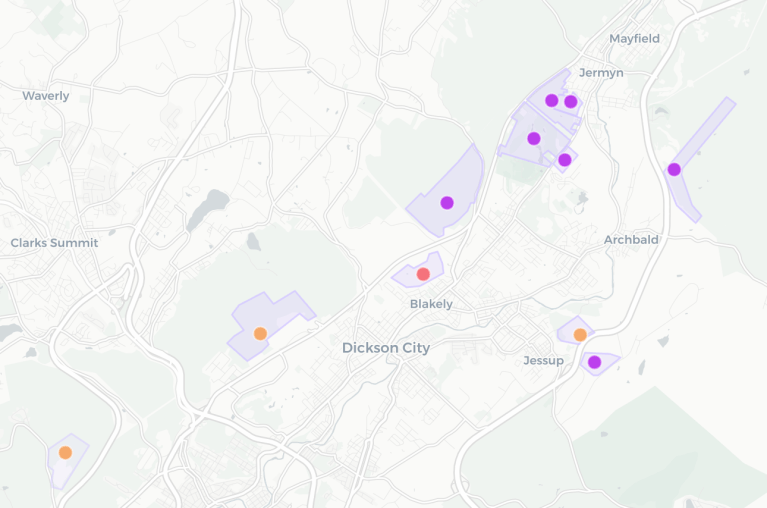Click the Blakely label text

431,304
